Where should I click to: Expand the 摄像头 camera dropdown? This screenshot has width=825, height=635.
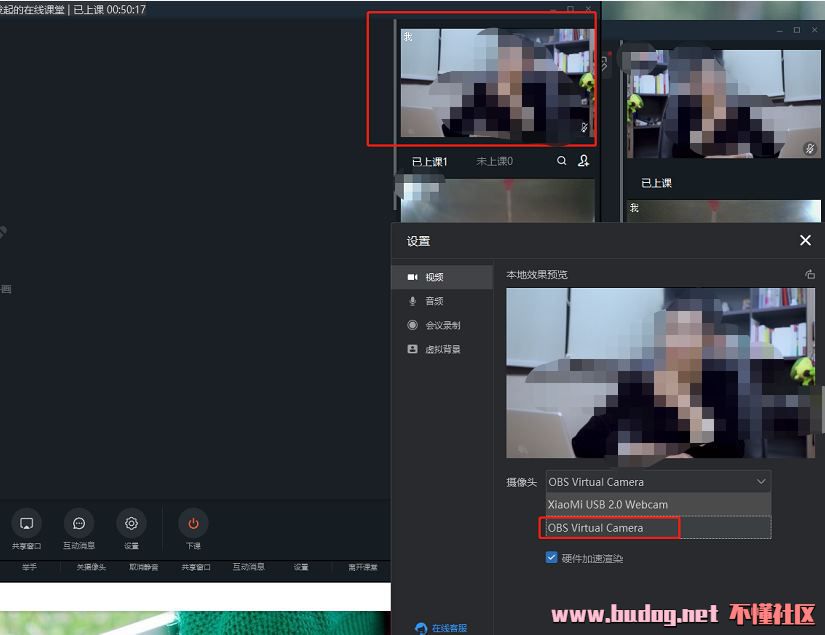[761, 482]
